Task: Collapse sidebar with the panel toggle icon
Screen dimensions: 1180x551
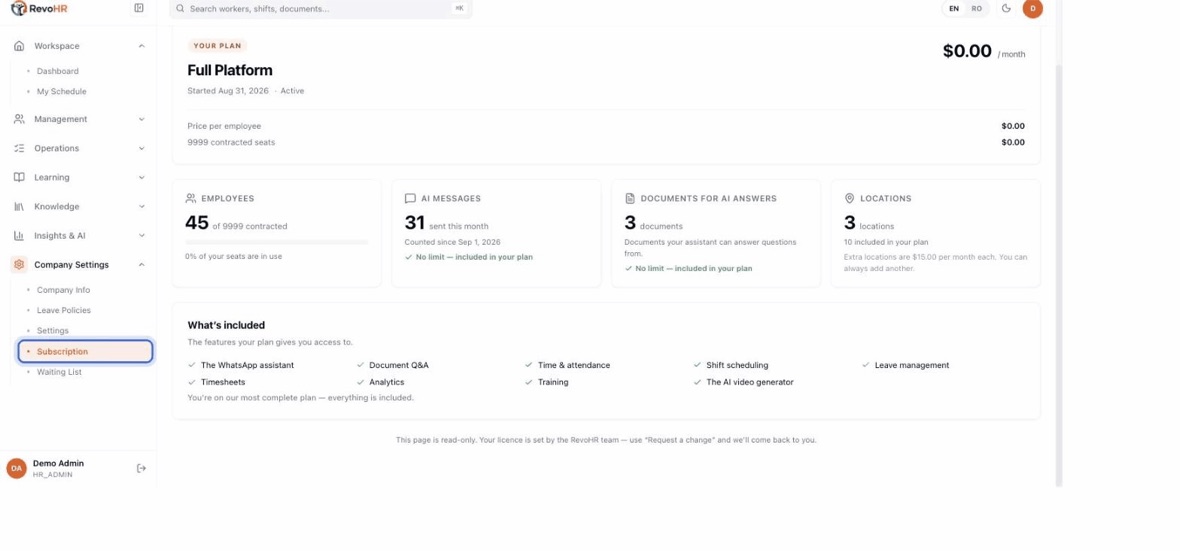Action: (x=138, y=8)
